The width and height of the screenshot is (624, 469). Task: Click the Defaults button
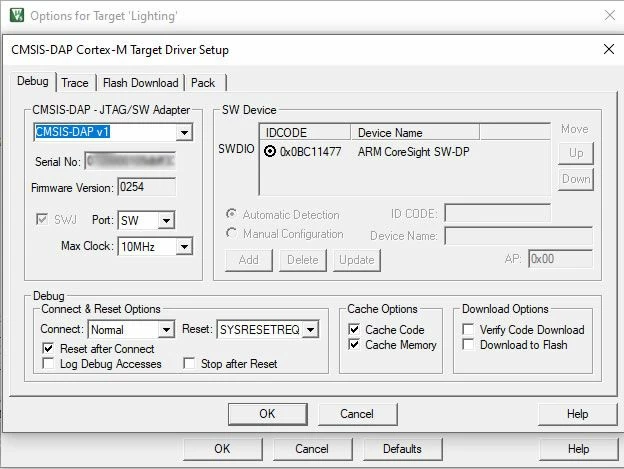[402, 449]
